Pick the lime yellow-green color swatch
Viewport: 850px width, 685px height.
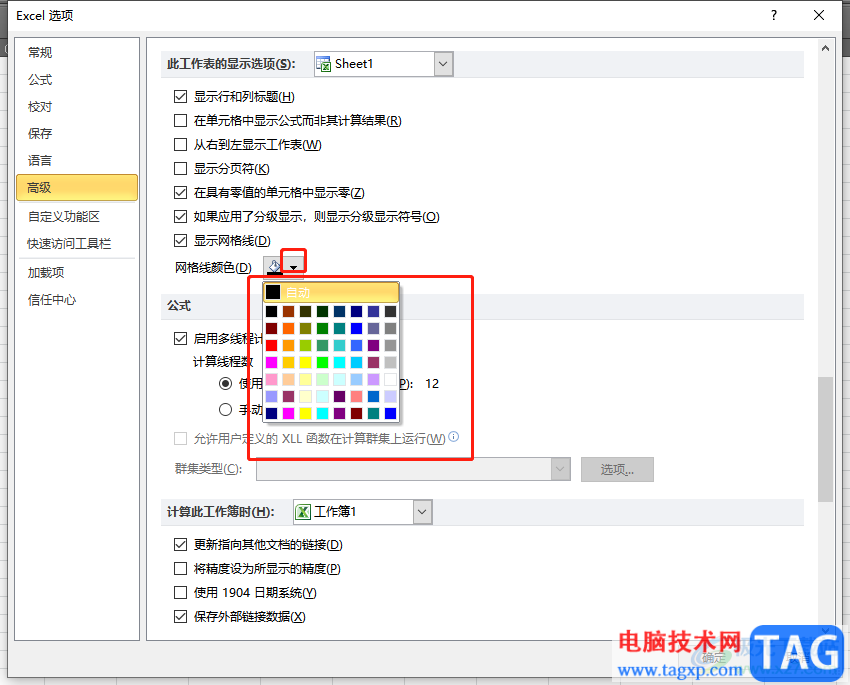pos(305,345)
